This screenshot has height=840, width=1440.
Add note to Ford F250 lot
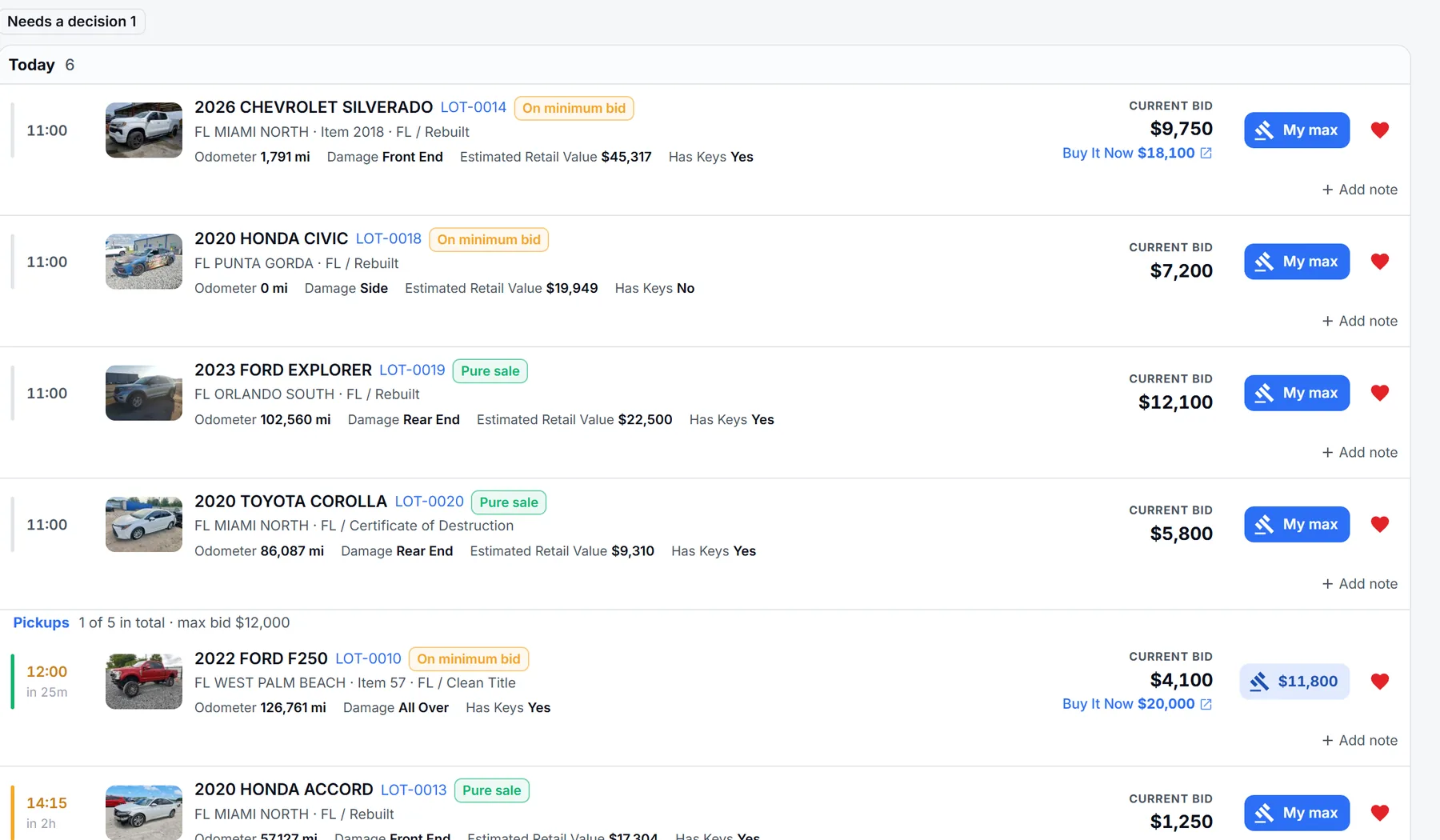[x=1359, y=741]
